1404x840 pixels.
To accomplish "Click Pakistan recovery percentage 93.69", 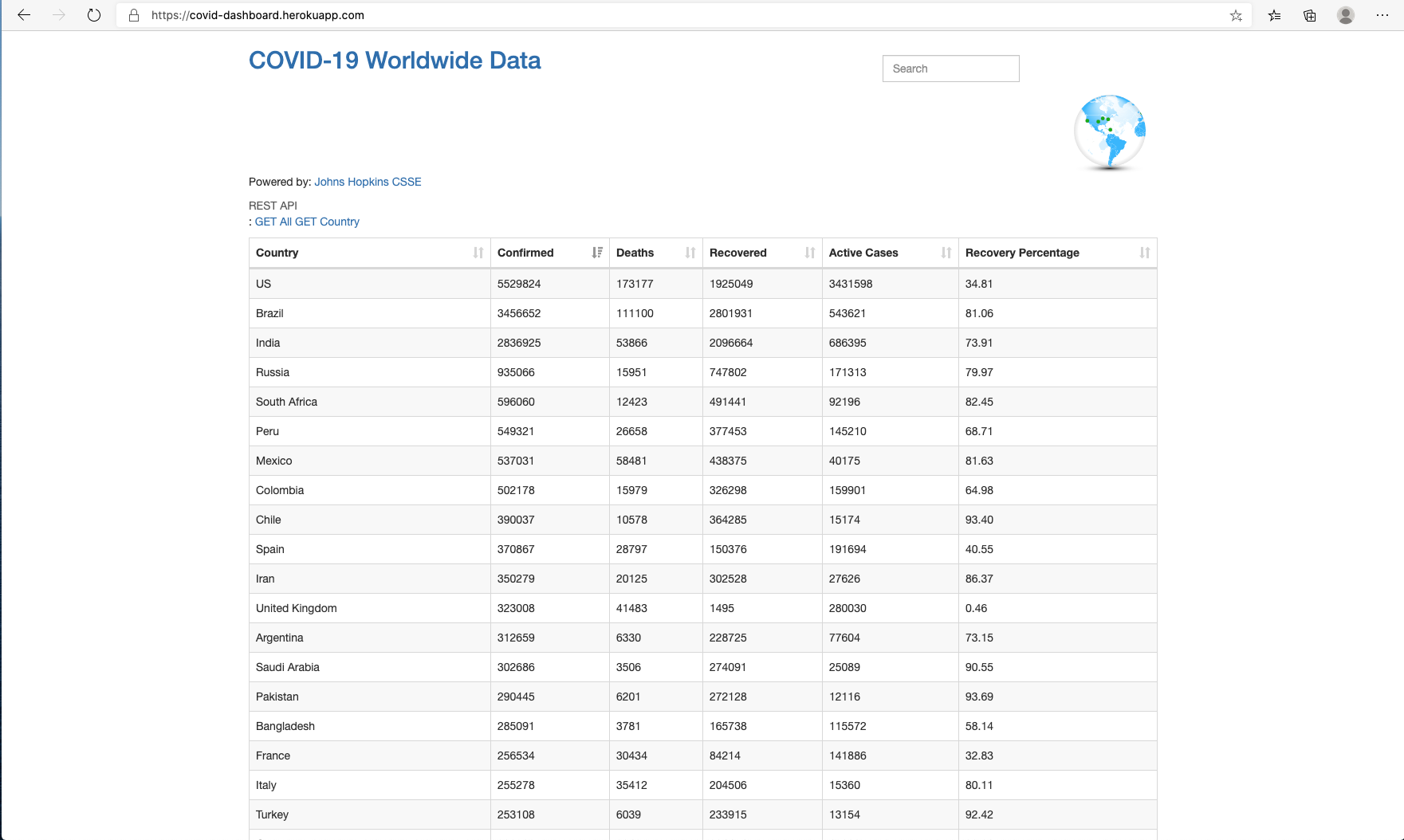I will tap(979, 697).
